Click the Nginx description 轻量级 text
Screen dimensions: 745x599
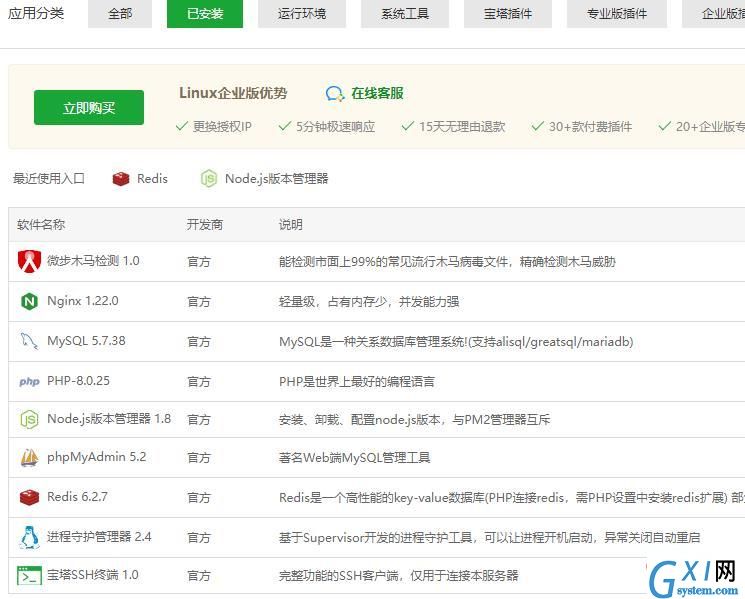tap(369, 302)
